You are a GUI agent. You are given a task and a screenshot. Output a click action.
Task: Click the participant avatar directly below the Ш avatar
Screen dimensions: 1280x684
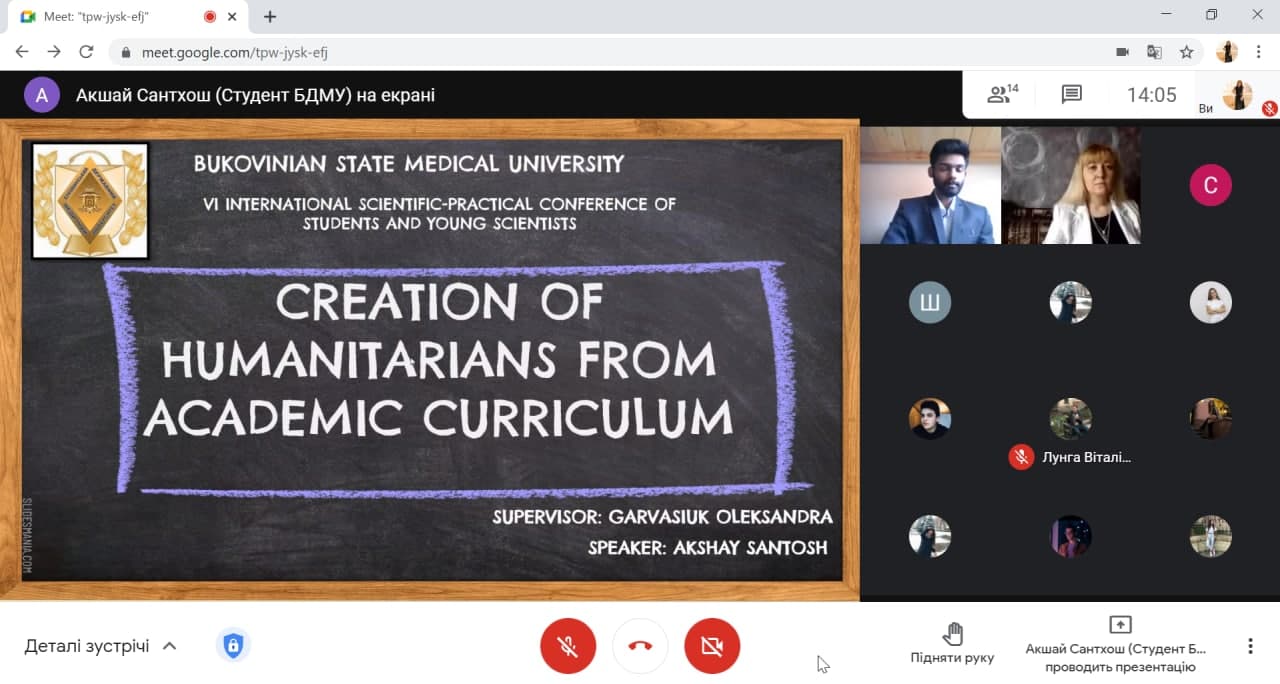pos(930,419)
